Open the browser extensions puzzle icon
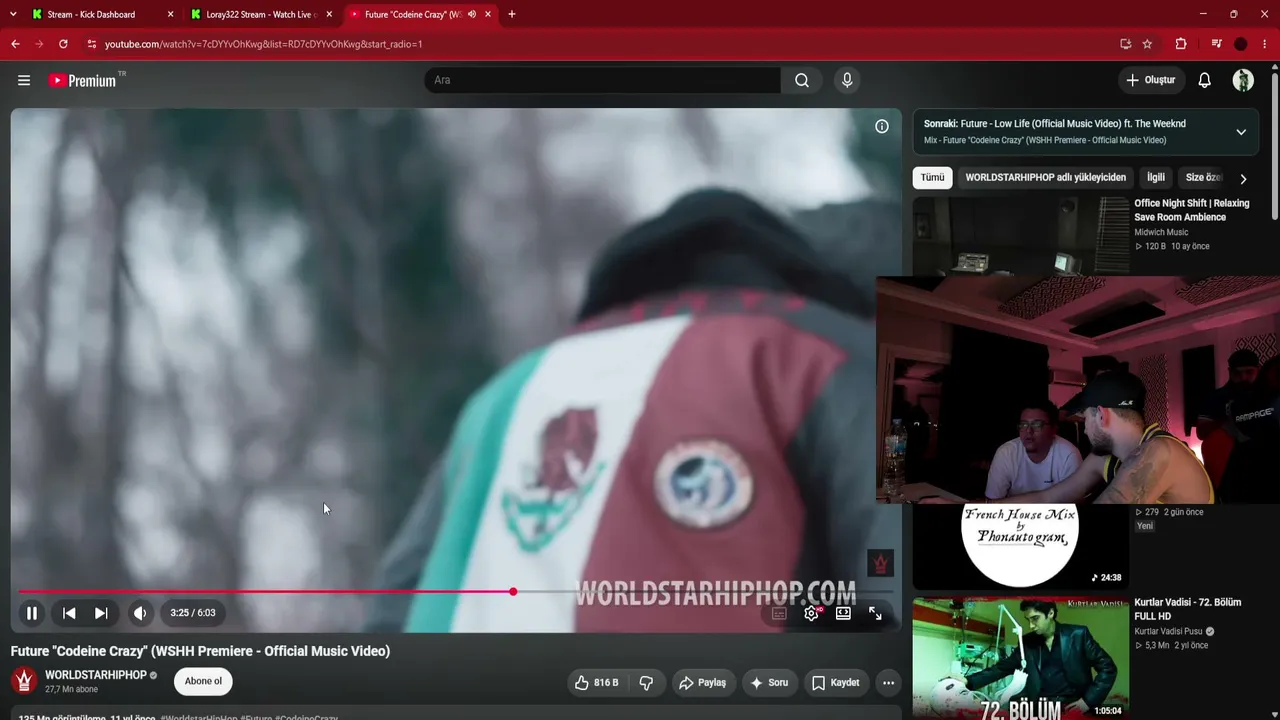The height and width of the screenshot is (720, 1280). click(x=1181, y=44)
